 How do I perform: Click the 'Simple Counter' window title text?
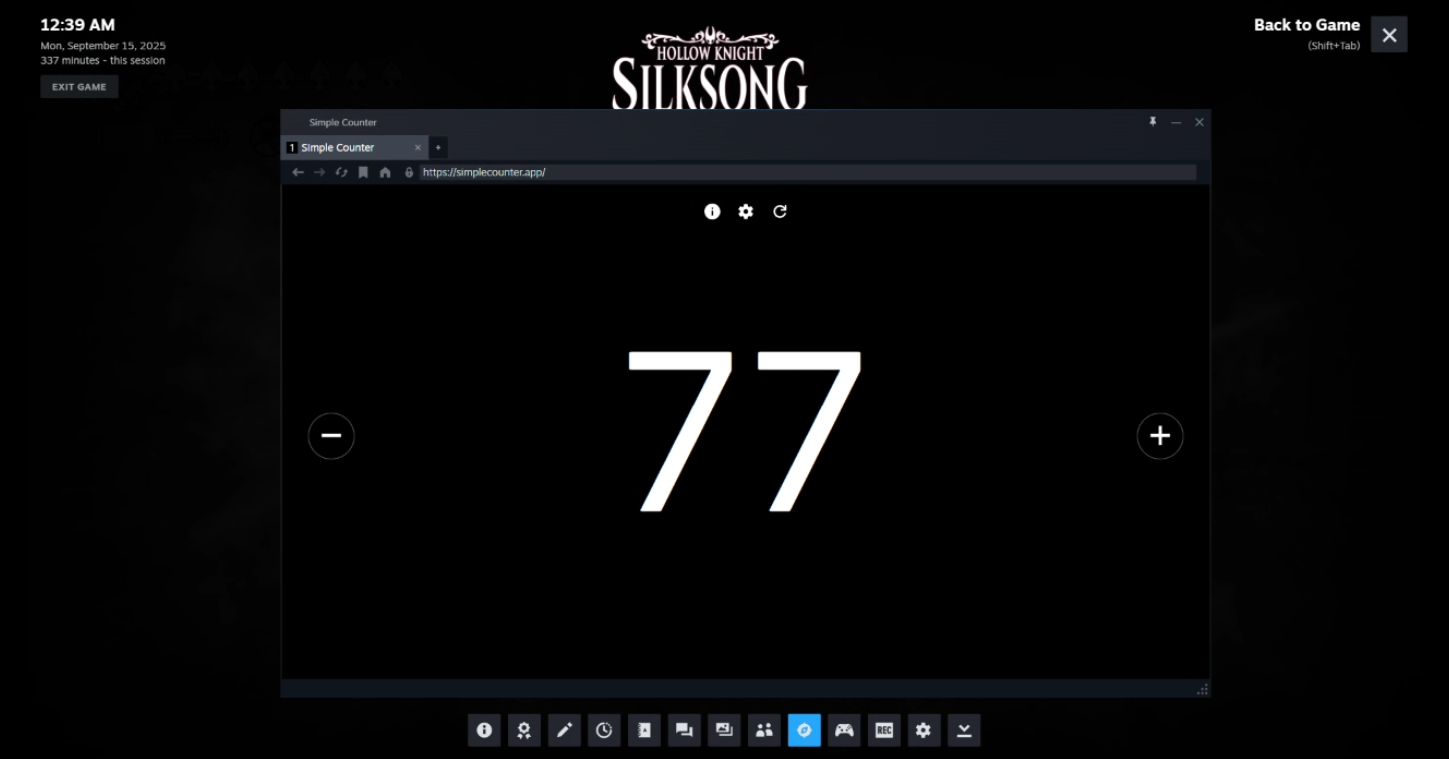[343, 123]
